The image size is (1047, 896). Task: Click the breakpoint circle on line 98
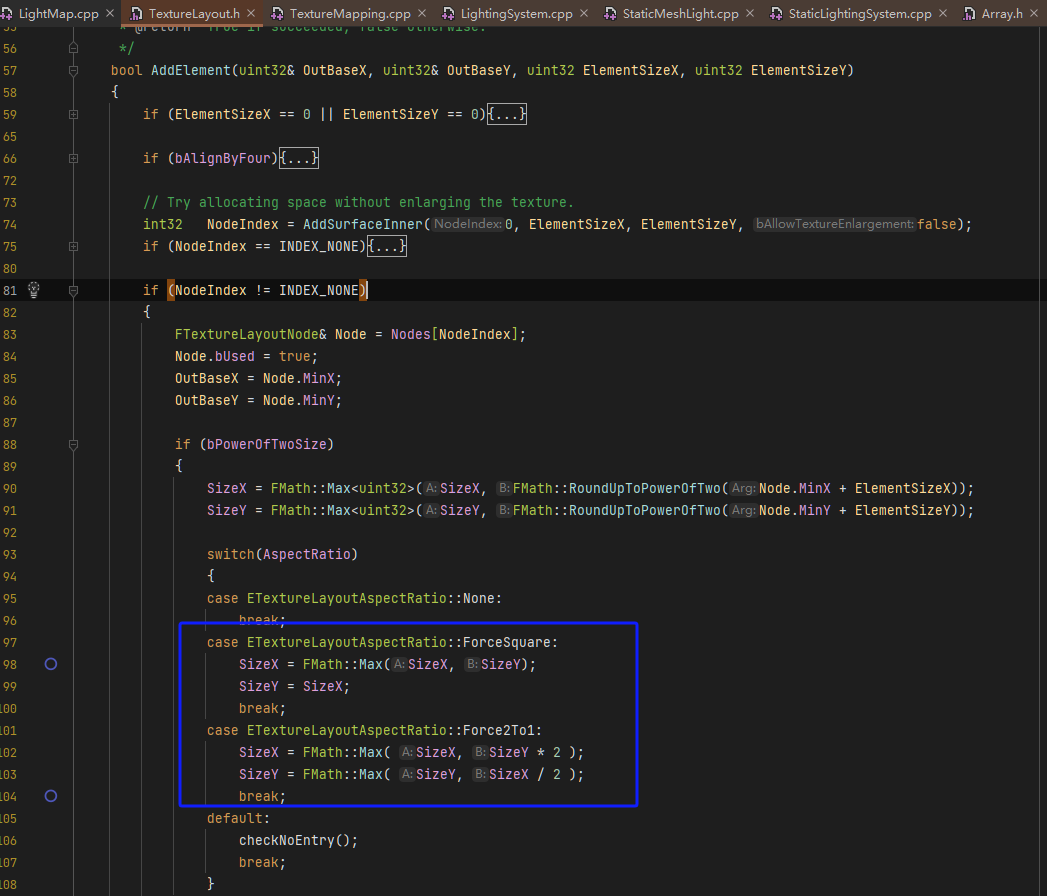(x=51, y=664)
